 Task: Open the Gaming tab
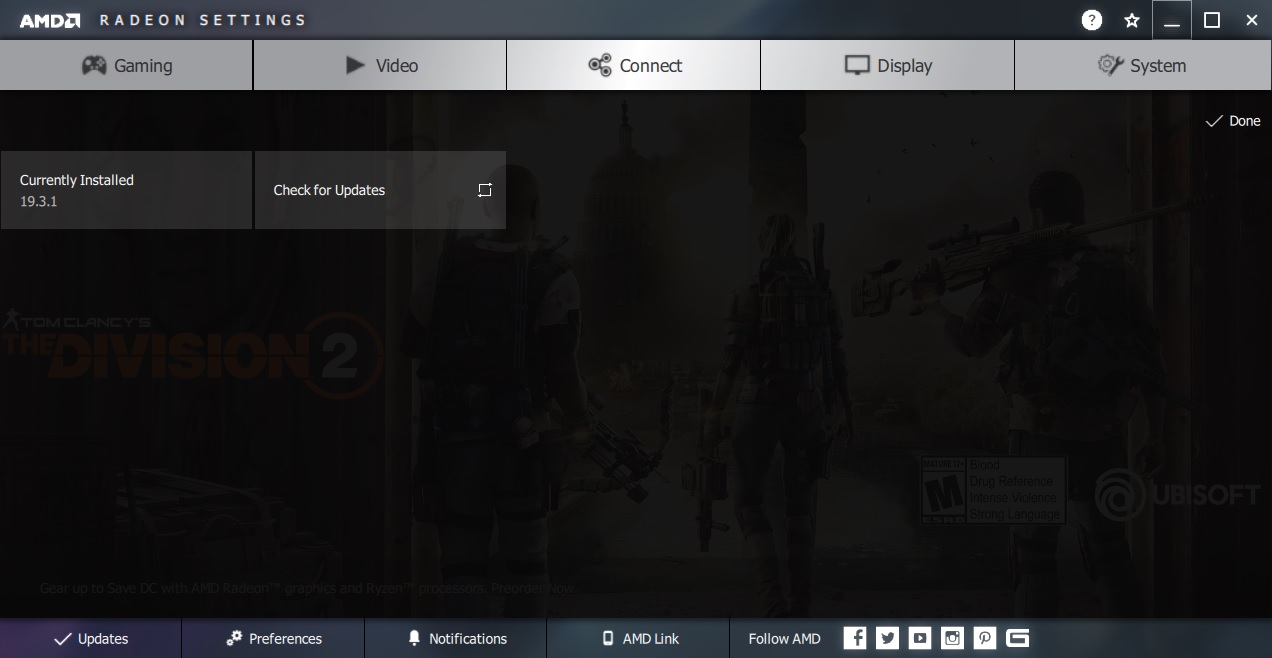126,65
